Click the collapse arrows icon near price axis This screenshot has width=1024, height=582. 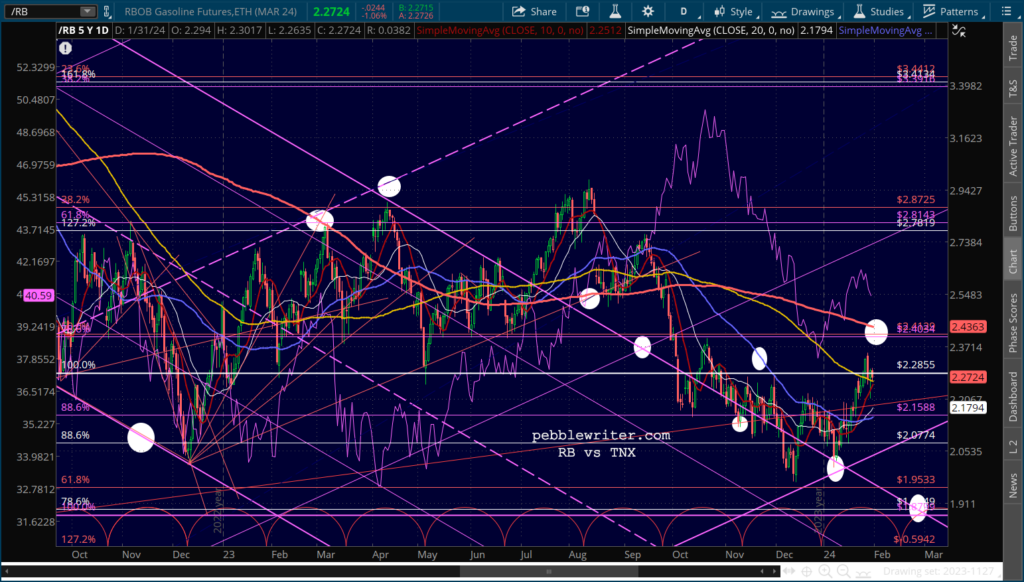[x=959, y=30]
